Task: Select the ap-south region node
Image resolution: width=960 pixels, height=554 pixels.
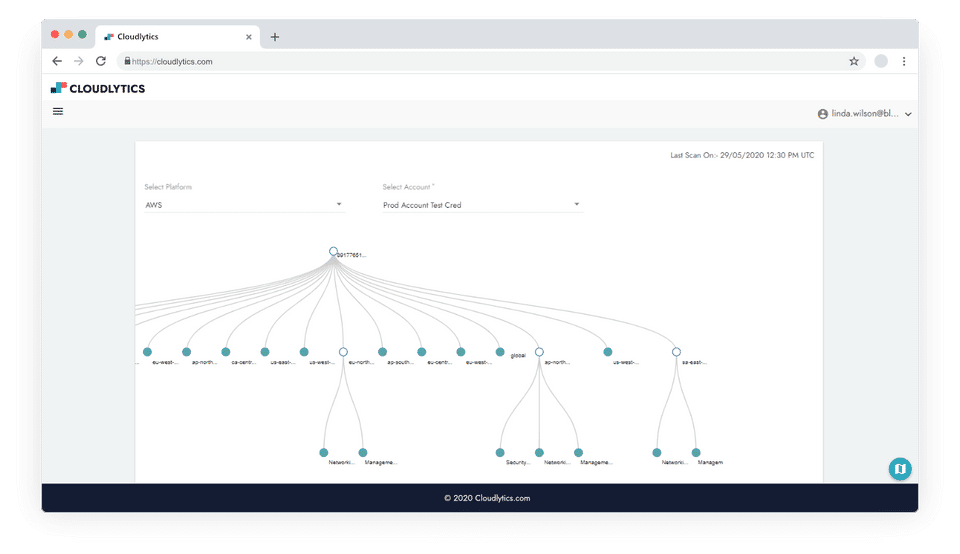Action: [x=383, y=352]
